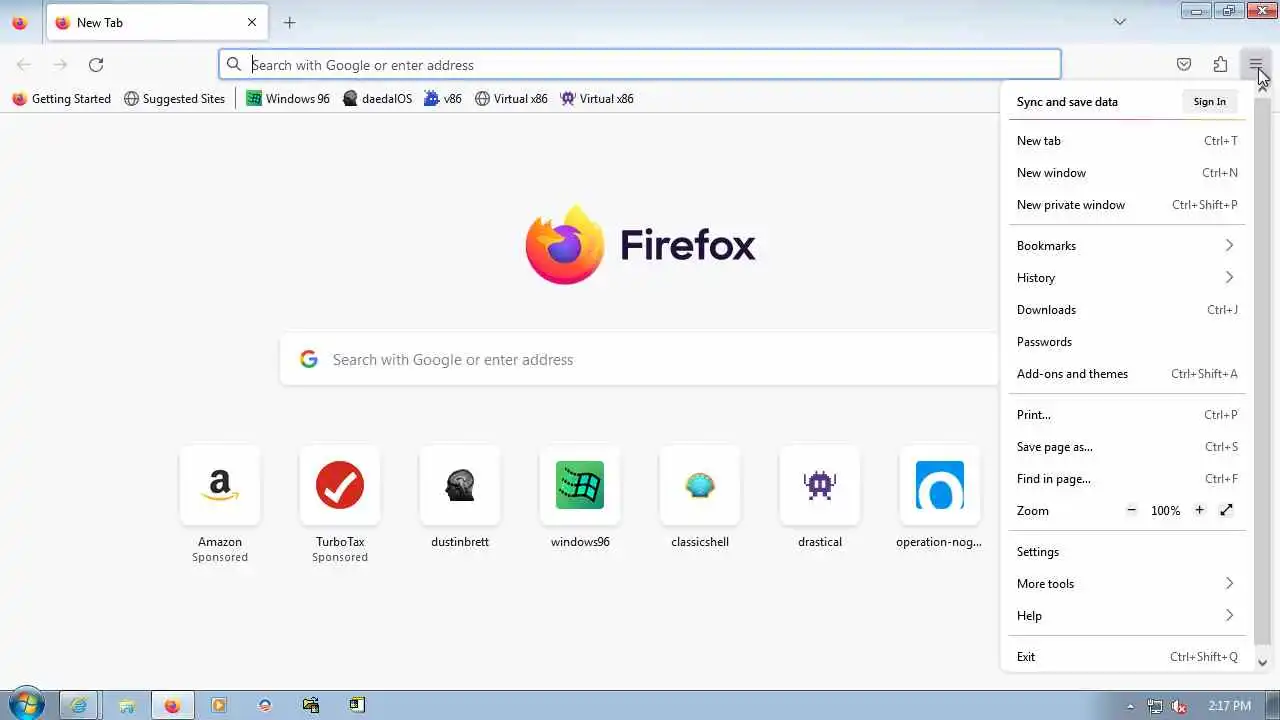Go back one page

pos(24,65)
